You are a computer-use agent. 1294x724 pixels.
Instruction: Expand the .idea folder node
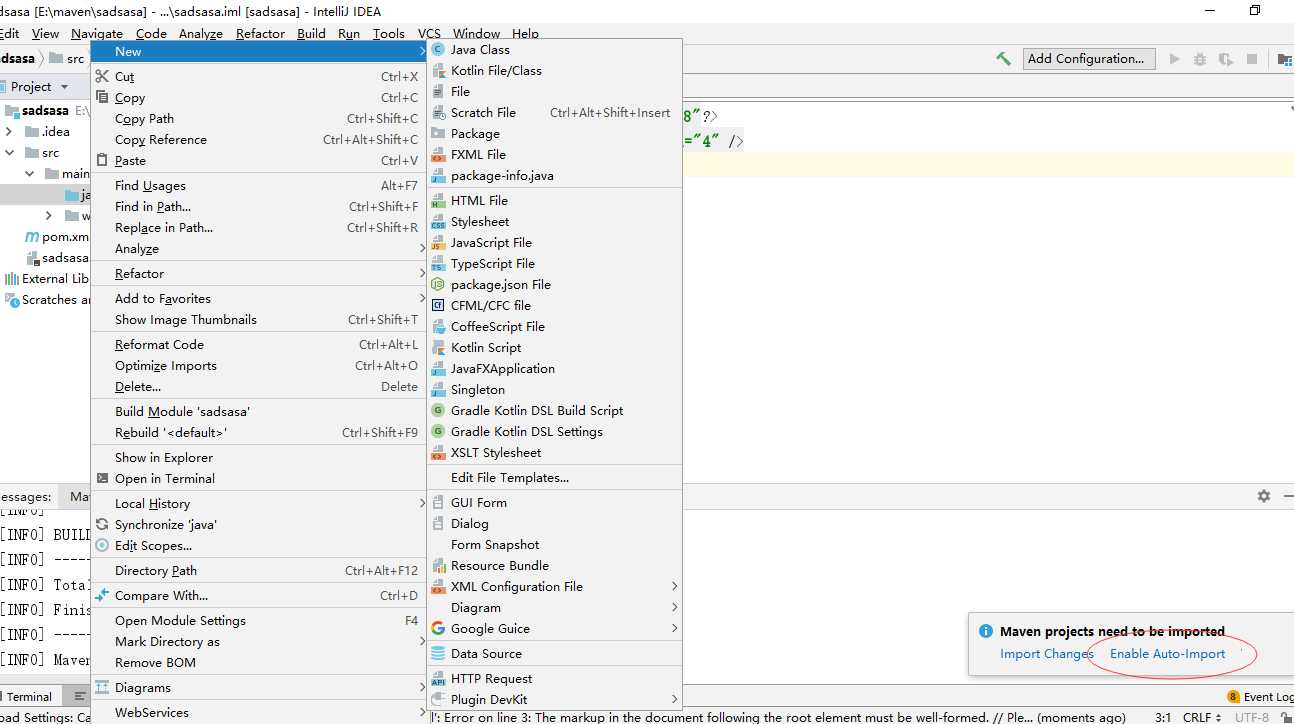tap(9, 131)
